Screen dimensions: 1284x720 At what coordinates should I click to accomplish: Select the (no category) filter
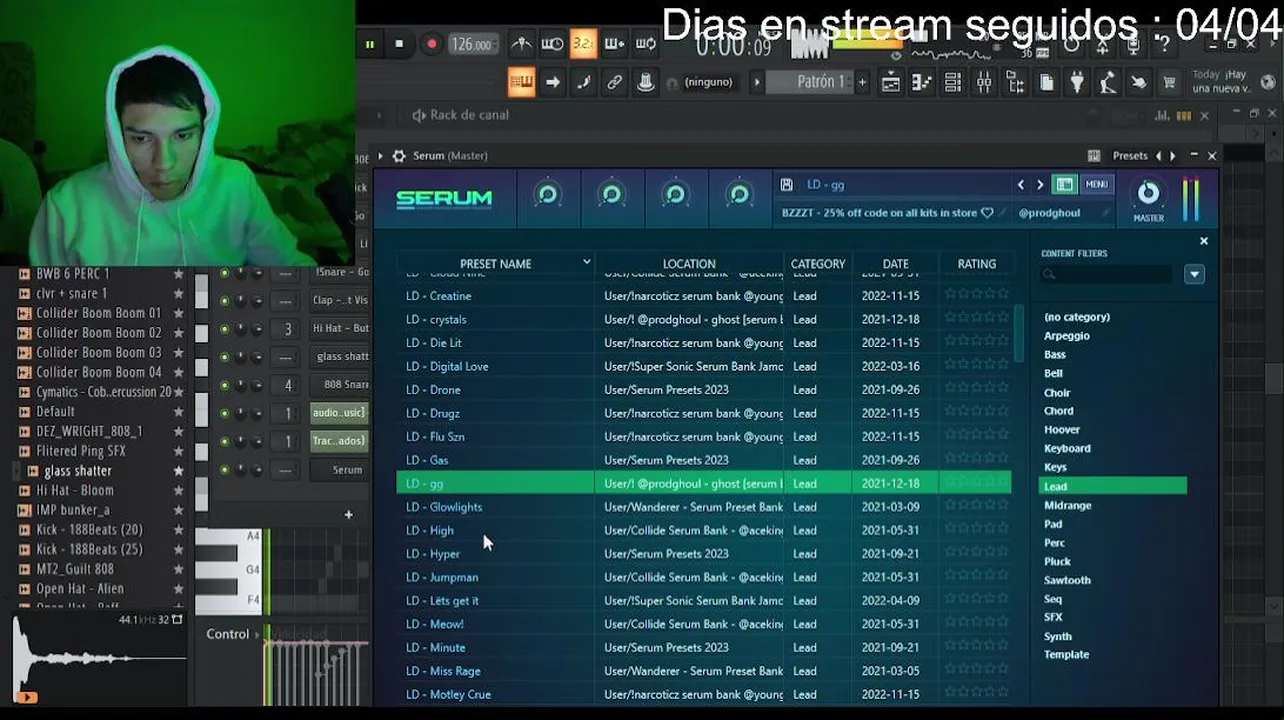tap(1077, 317)
